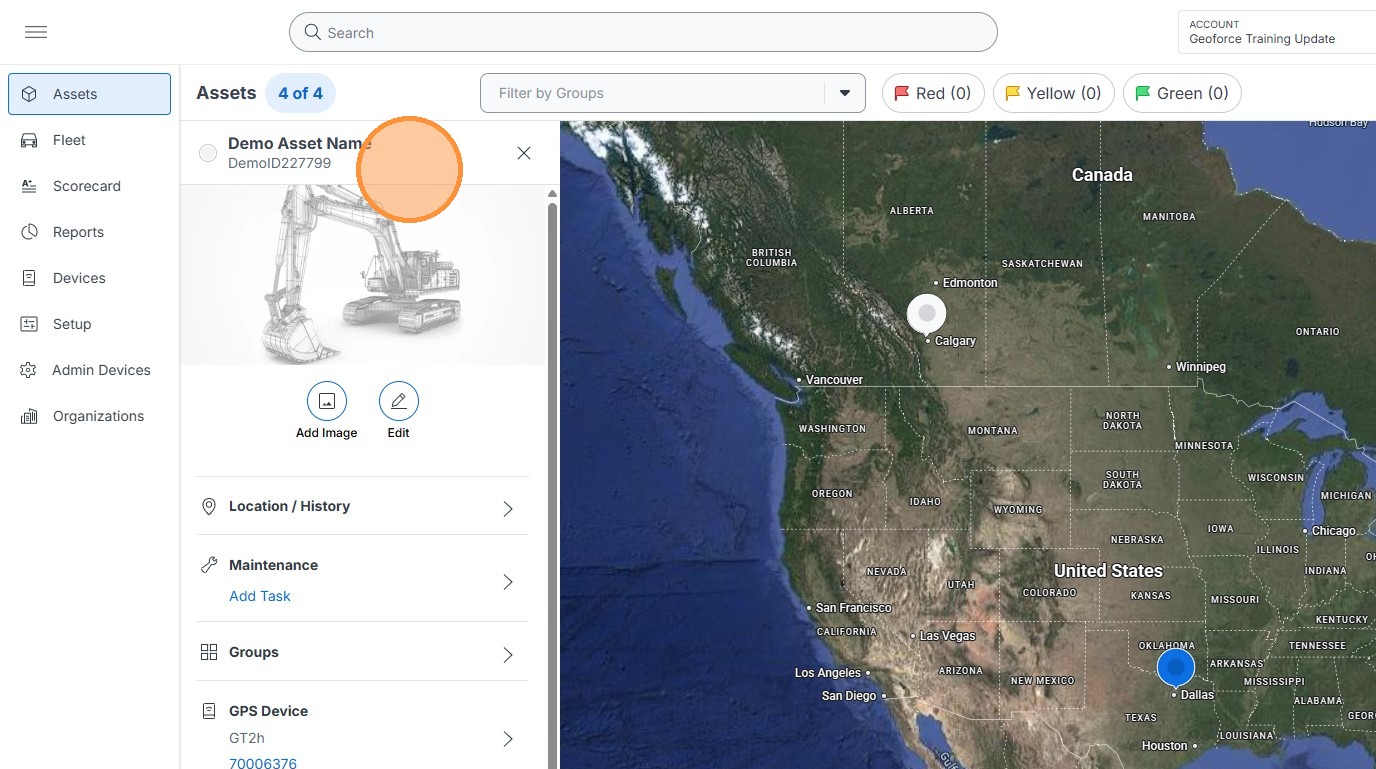Viewport: 1376px width, 769px height.
Task: Open the Geoforce Training Update account selector
Action: pos(1277,32)
